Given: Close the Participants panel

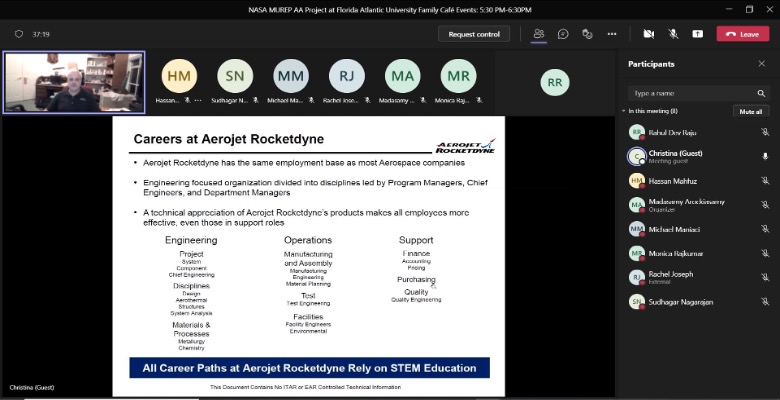Looking at the screenshot, I should click(x=761, y=64).
